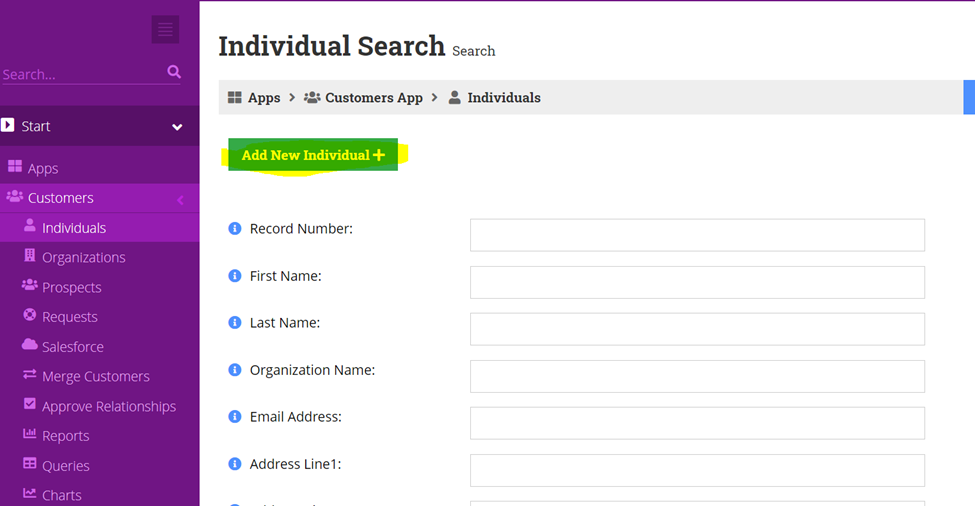Click the breadcrumb Apps grid icon

(234, 97)
